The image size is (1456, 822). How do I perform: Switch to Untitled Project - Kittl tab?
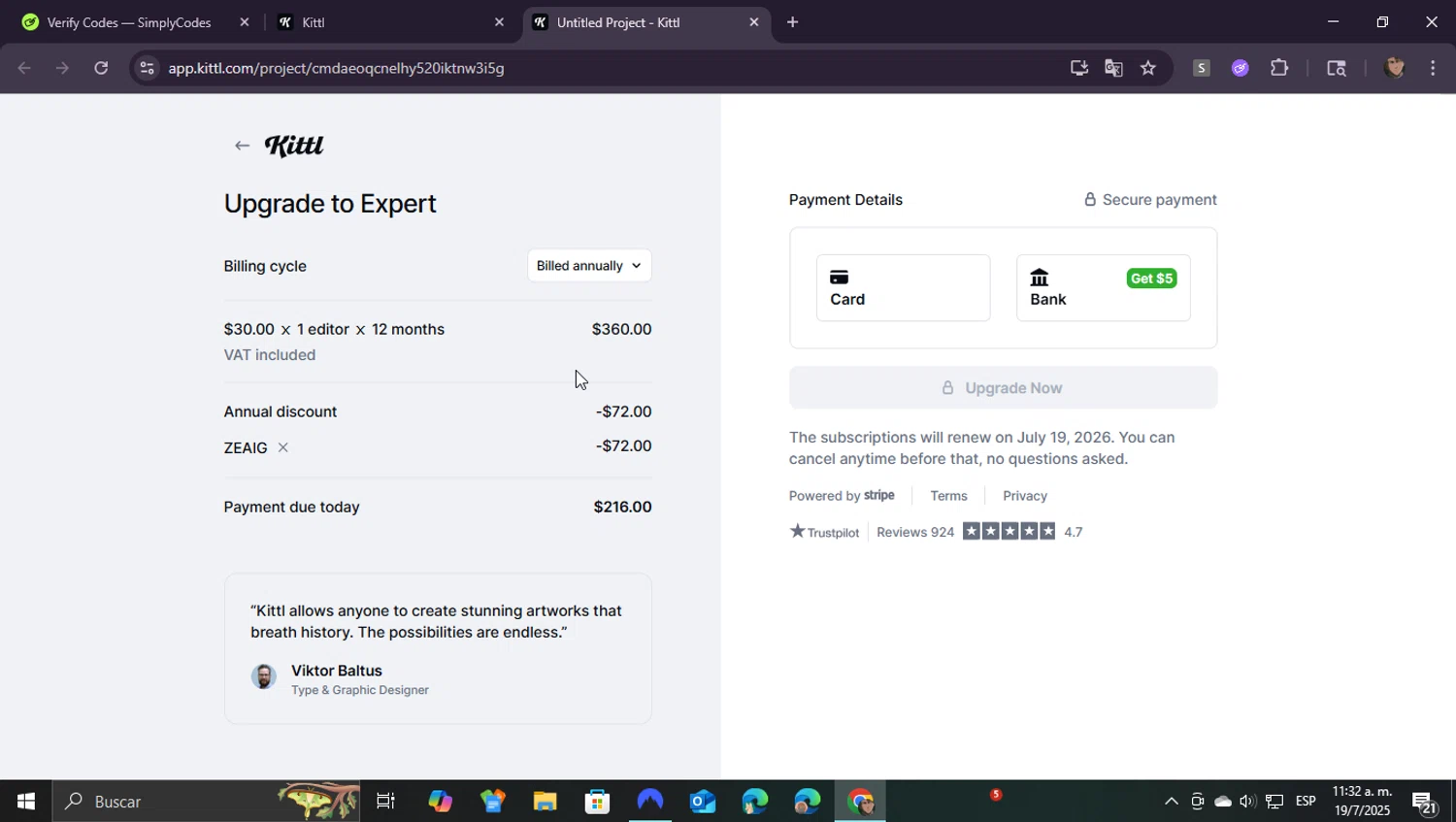click(x=645, y=22)
